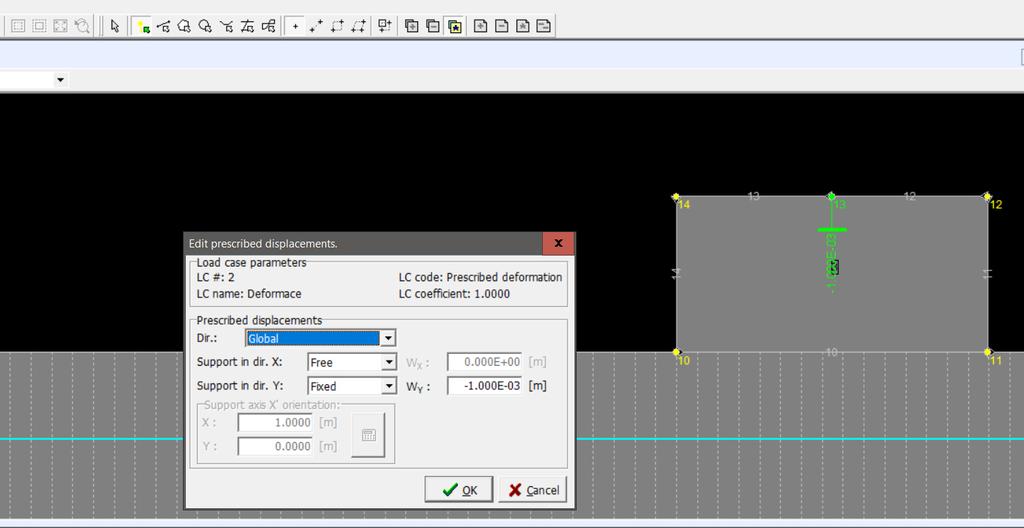Open Support in dir. Y dropdown
Viewport: 1024px width, 528px height.
coord(351,386)
